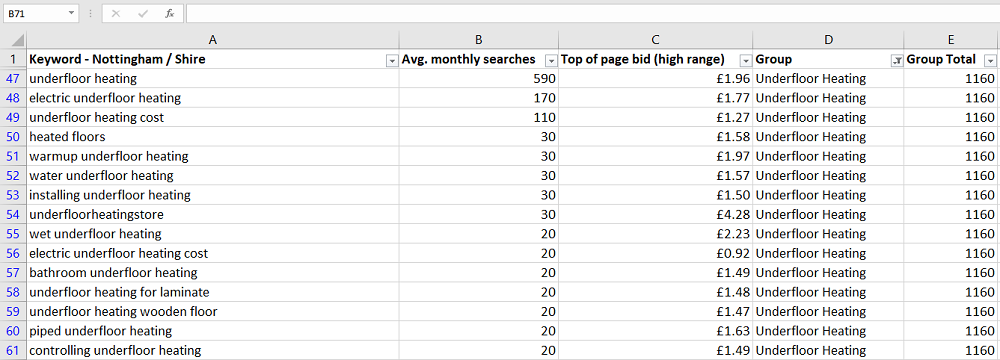Image resolution: width=1000 pixels, height=360 pixels.
Task: Click into the formula bar input
Action: (592, 13)
